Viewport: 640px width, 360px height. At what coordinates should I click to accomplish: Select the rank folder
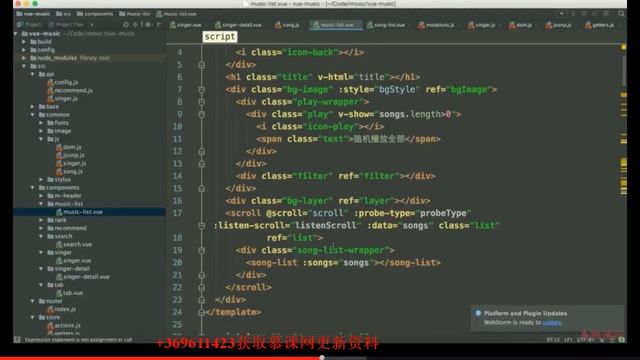(x=57, y=220)
